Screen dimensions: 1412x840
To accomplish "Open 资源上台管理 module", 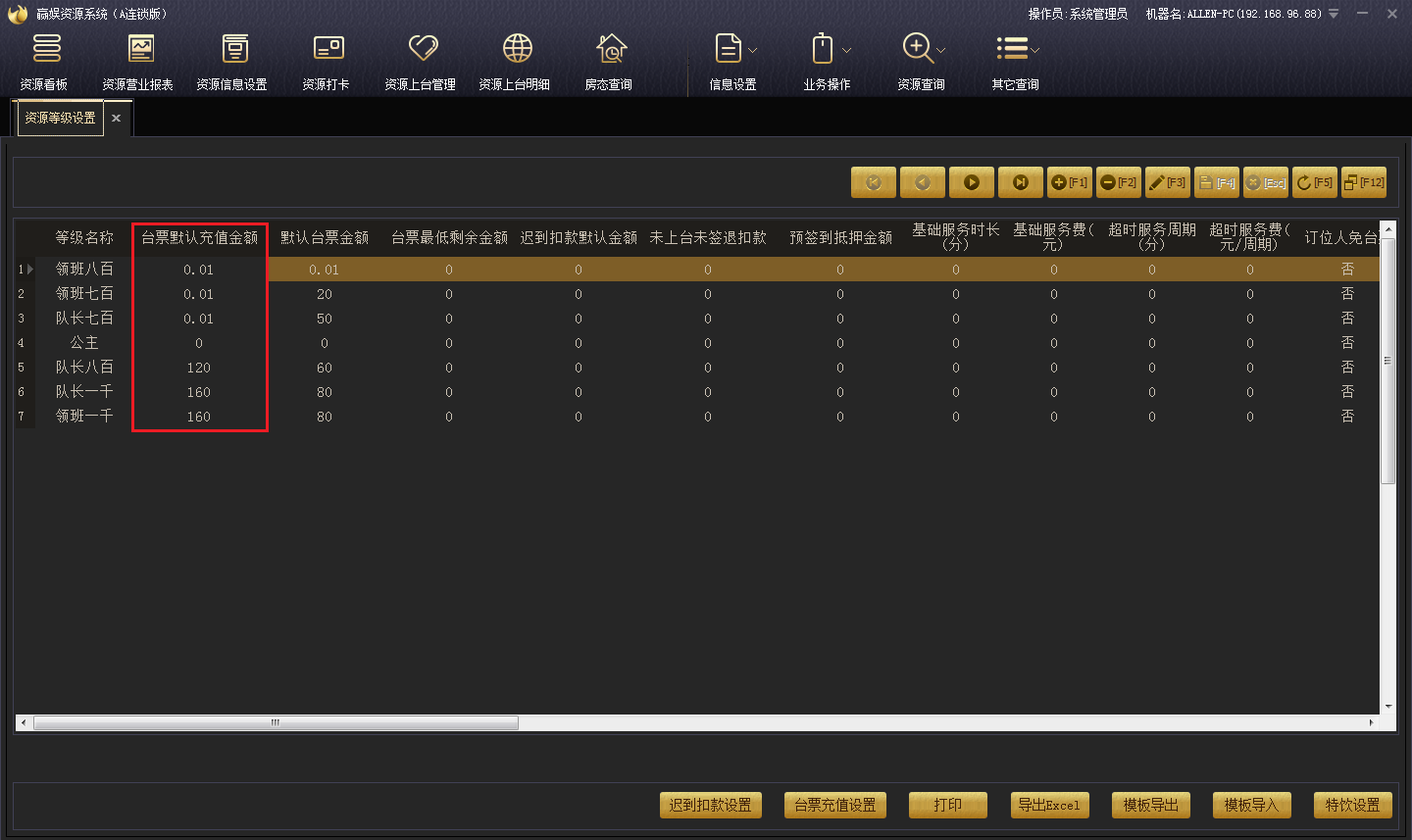I will tap(421, 62).
